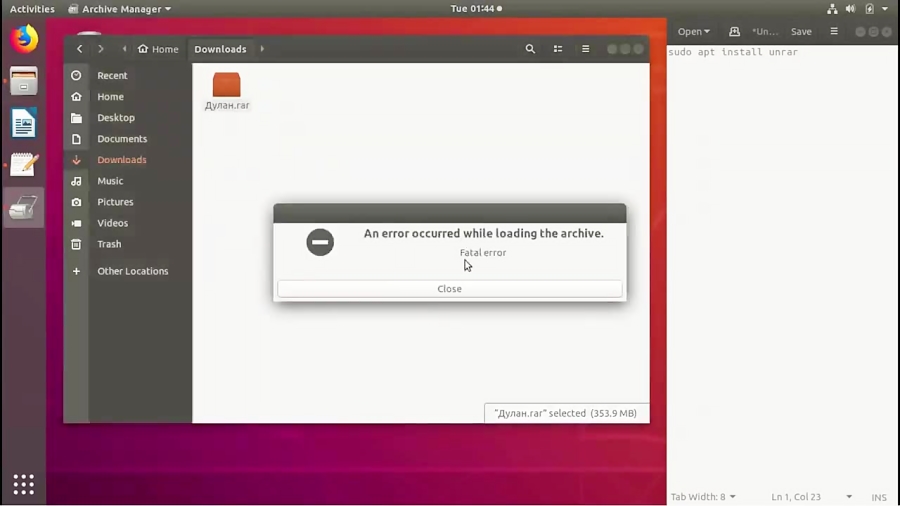The height and width of the screenshot is (506, 900).
Task: Open Home in the sidebar
Action: tap(110, 96)
